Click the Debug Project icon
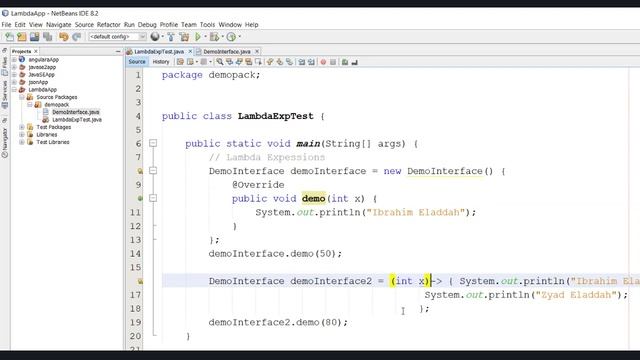Viewport: 640px width, 360px height. 214,37
